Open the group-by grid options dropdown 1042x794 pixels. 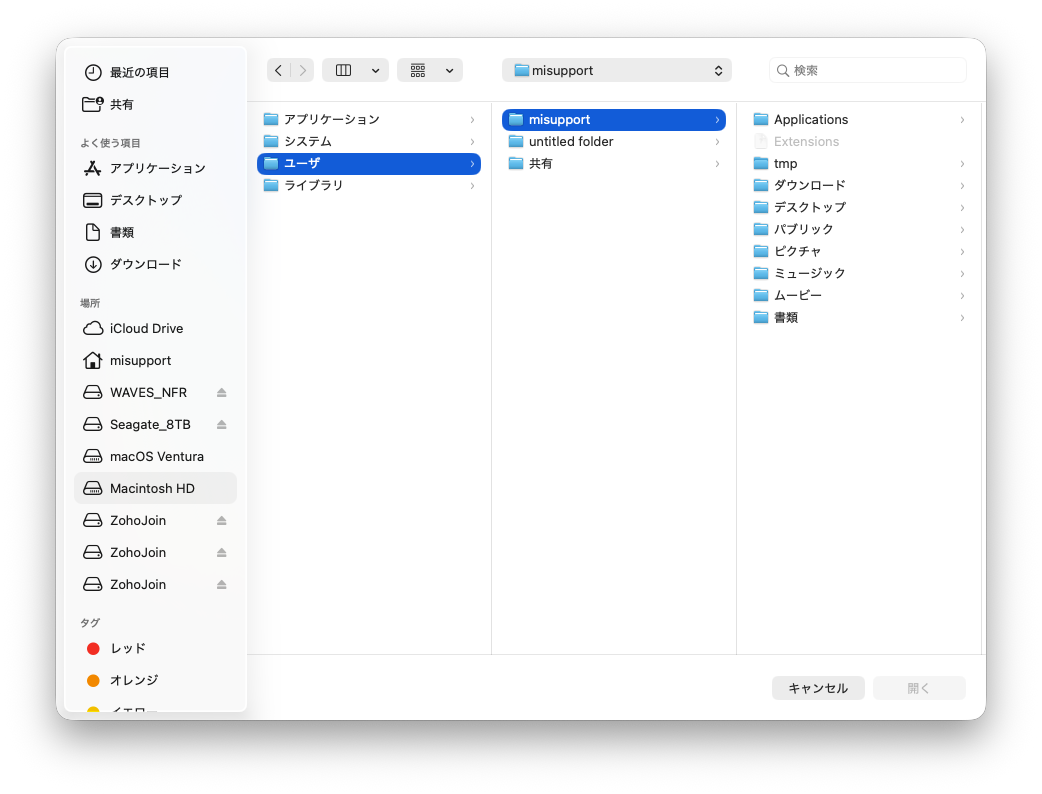(x=430, y=70)
